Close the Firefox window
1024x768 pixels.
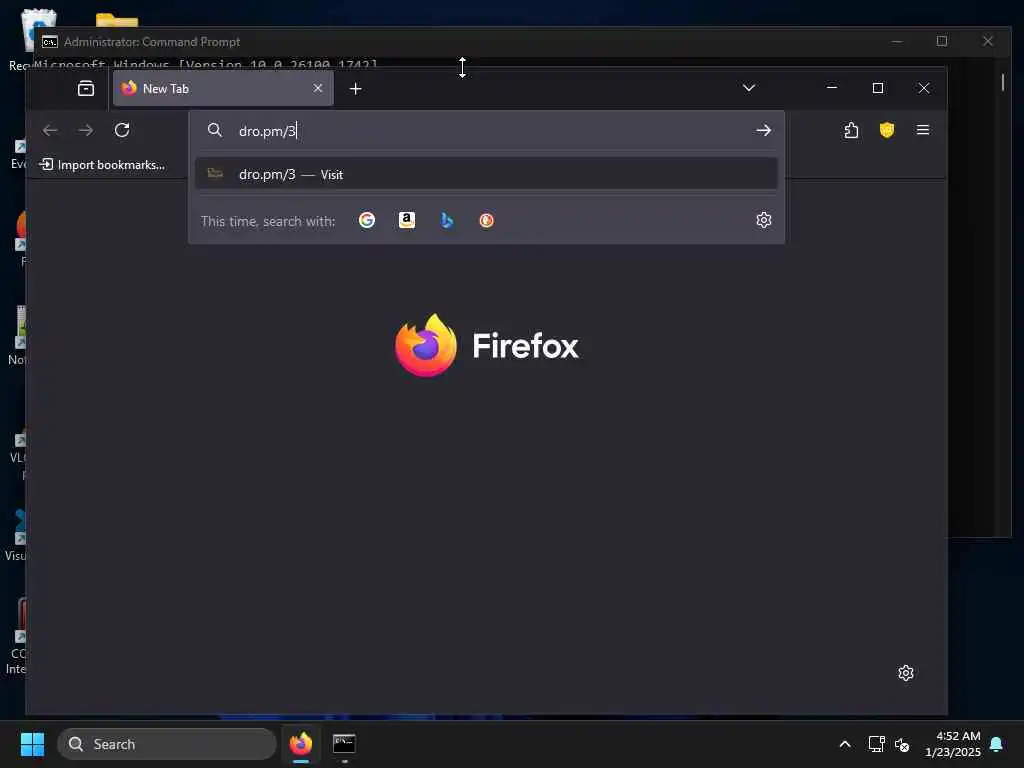pos(923,88)
